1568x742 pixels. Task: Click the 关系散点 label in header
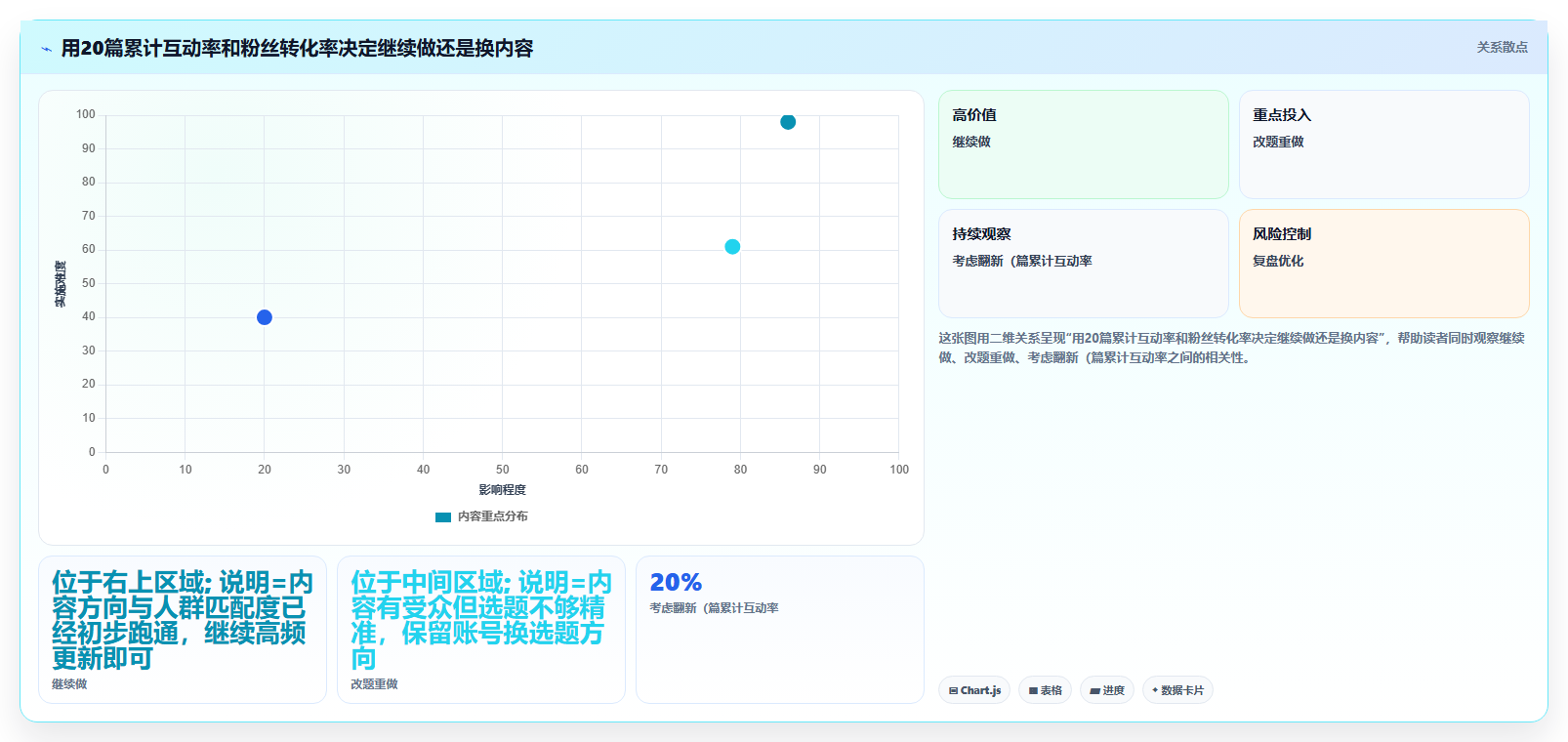pos(1502,47)
